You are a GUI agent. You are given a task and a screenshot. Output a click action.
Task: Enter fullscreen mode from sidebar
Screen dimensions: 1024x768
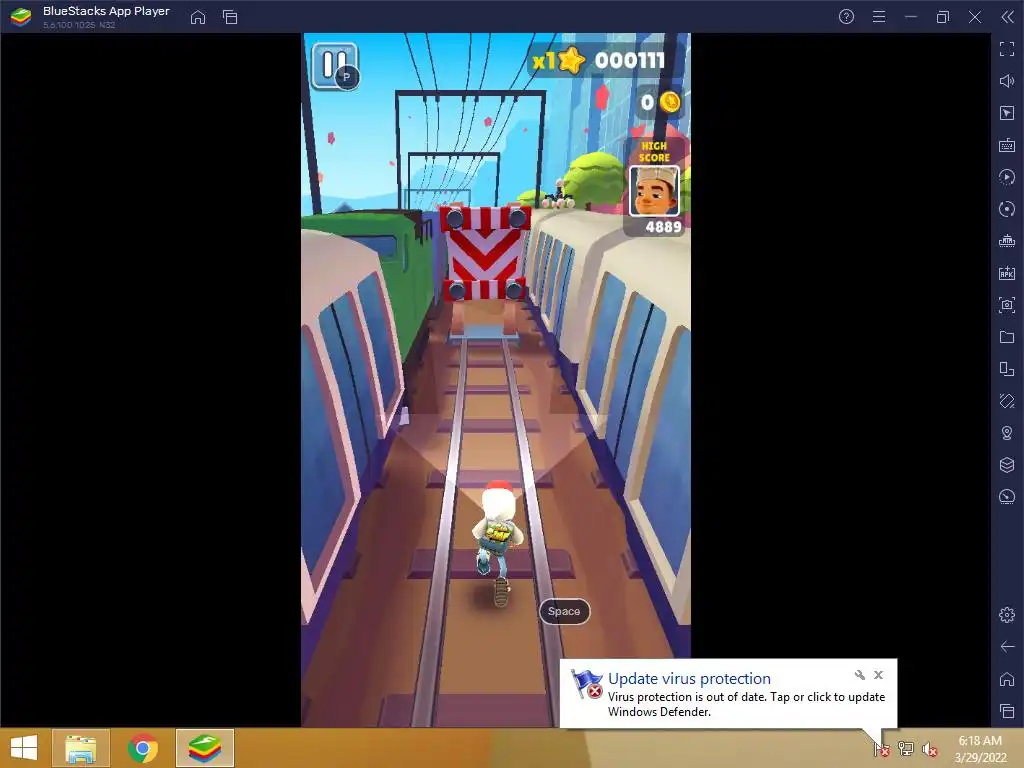(1007, 49)
